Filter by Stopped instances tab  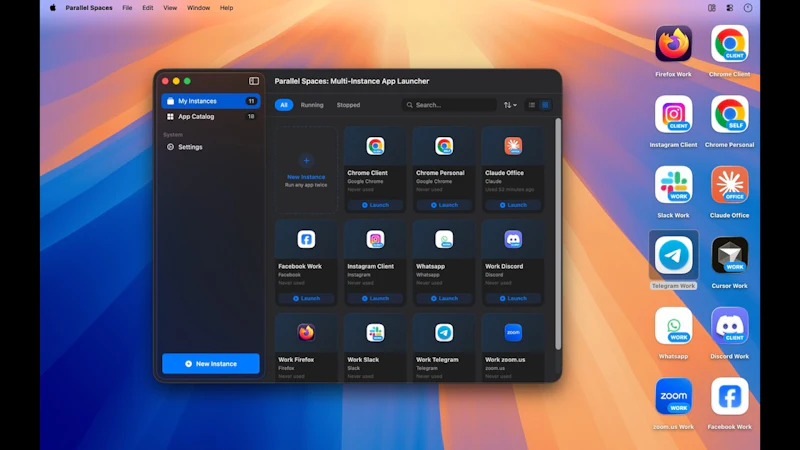pyautogui.click(x=348, y=105)
